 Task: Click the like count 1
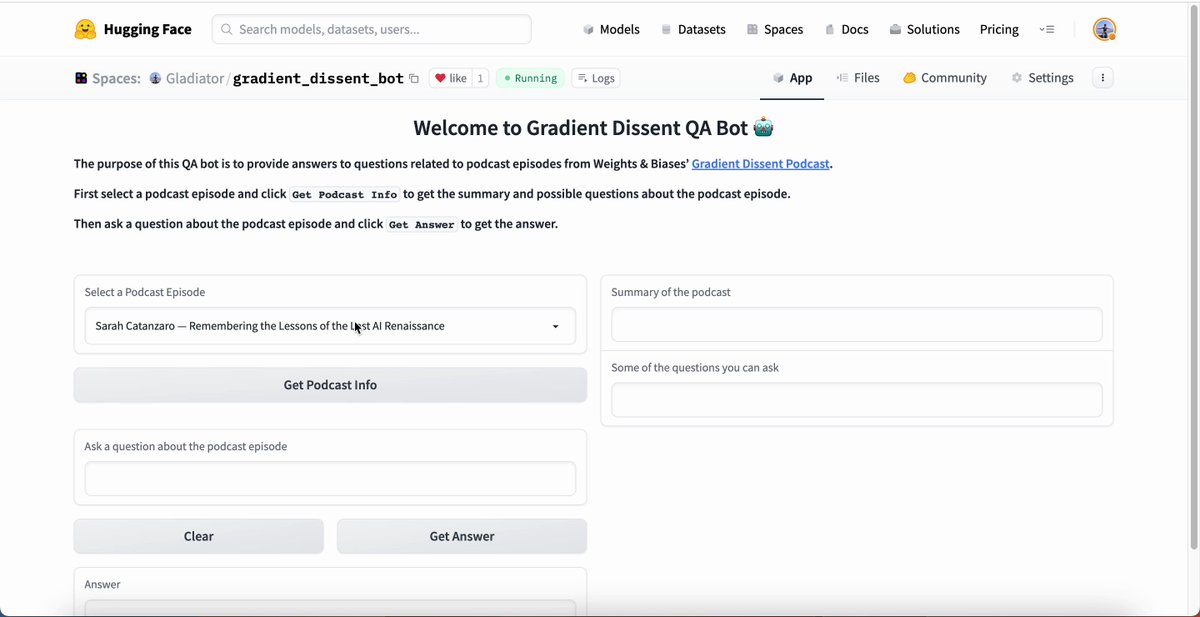480,78
